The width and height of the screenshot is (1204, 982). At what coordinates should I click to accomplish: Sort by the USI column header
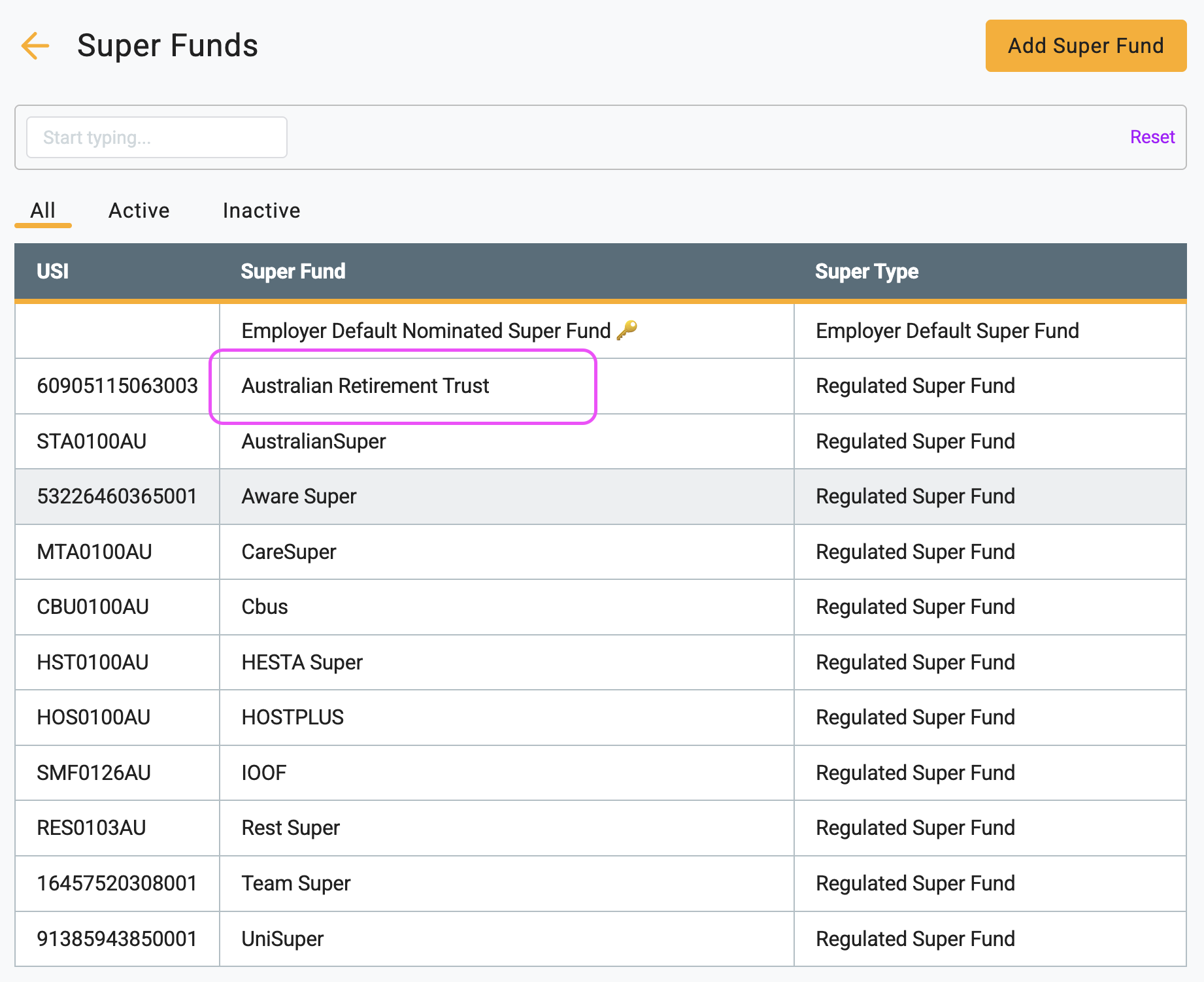tap(53, 271)
